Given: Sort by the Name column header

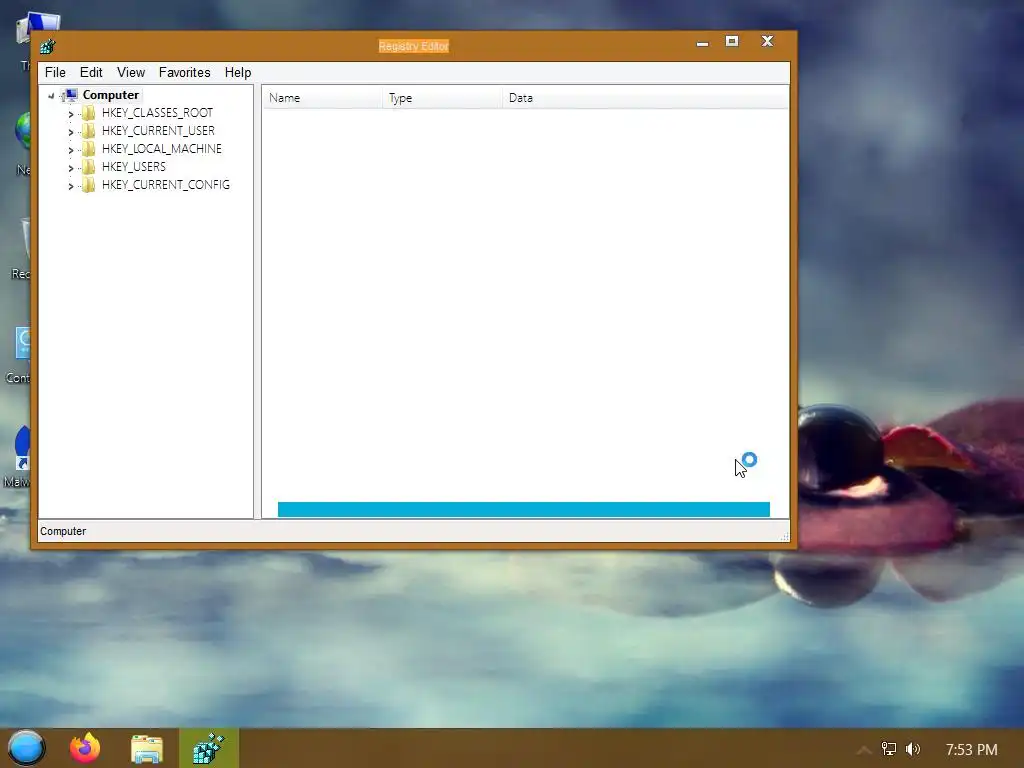Looking at the screenshot, I should point(322,98).
